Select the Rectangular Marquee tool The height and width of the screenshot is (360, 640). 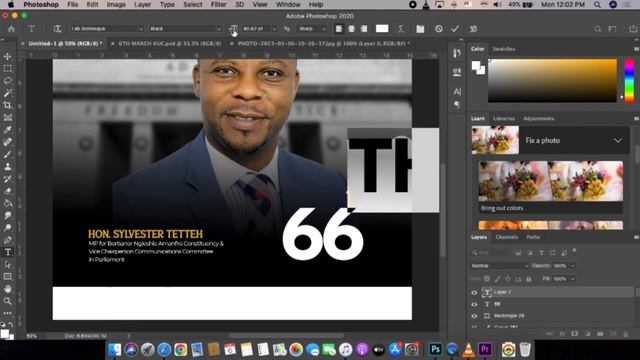pos(7,69)
